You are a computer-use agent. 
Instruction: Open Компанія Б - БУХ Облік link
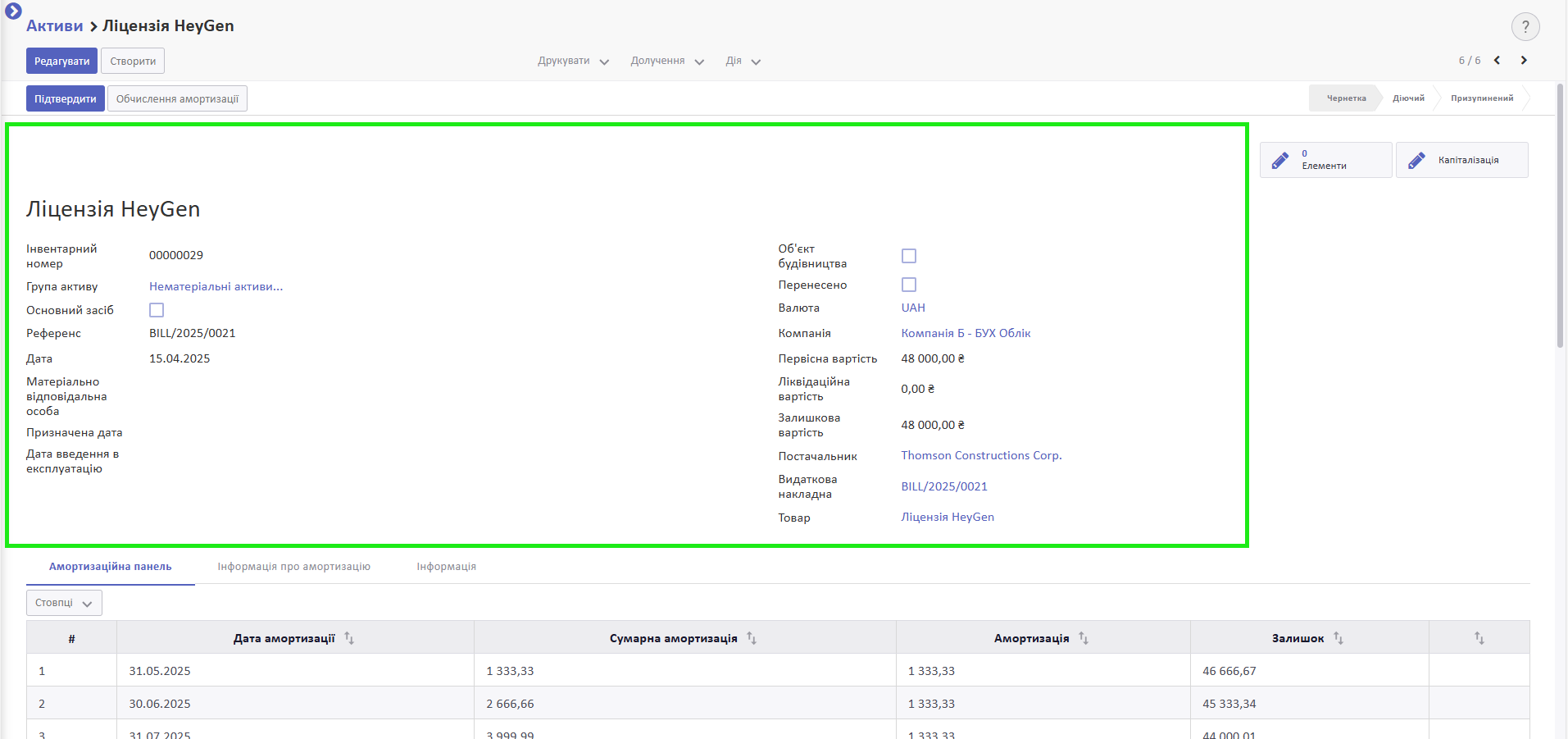point(966,333)
